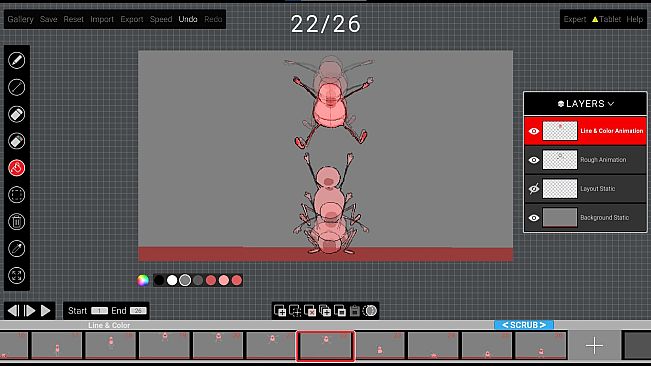Pick the dark gray color swatch
This screenshot has height=366, width=651.
coord(198,281)
